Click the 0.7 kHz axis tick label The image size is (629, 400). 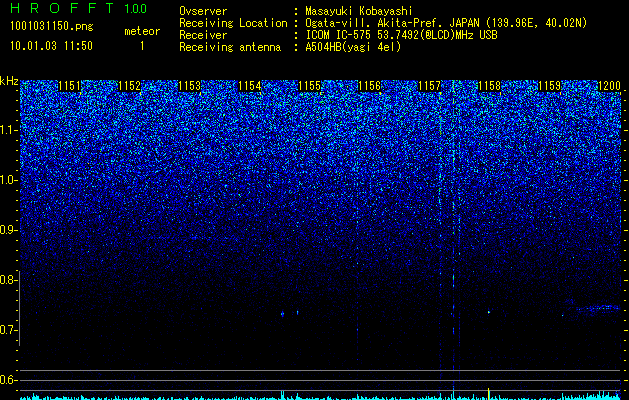point(7,330)
